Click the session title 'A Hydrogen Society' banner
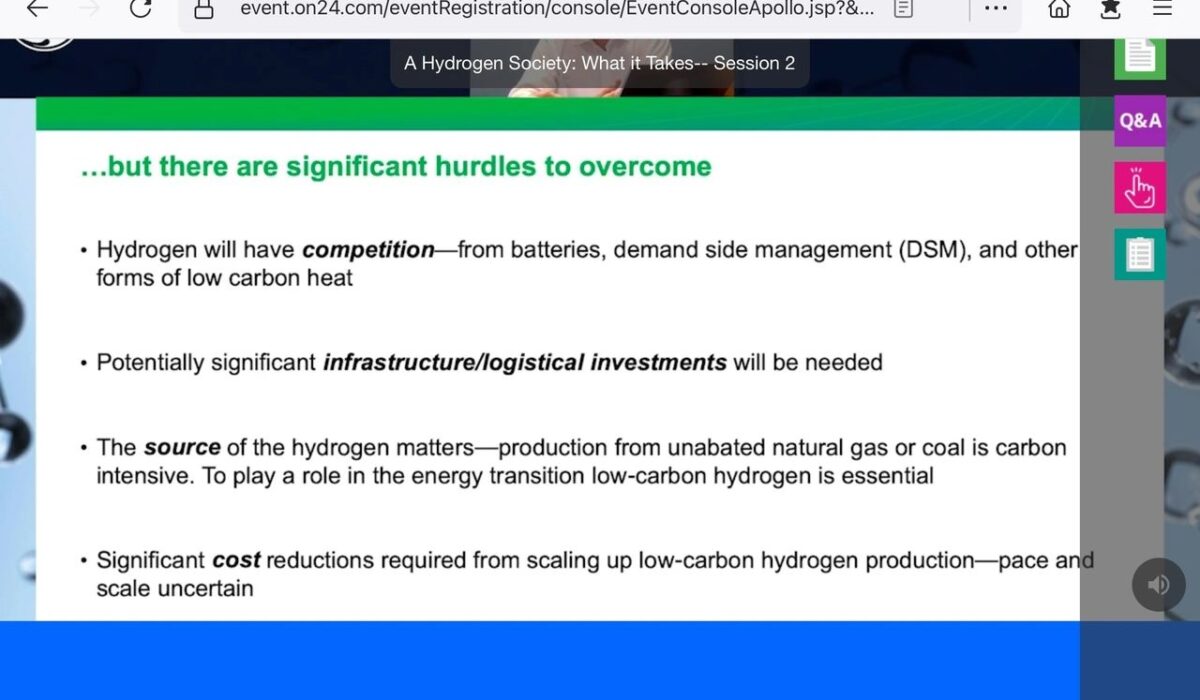The image size is (1200, 700). (x=599, y=63)
